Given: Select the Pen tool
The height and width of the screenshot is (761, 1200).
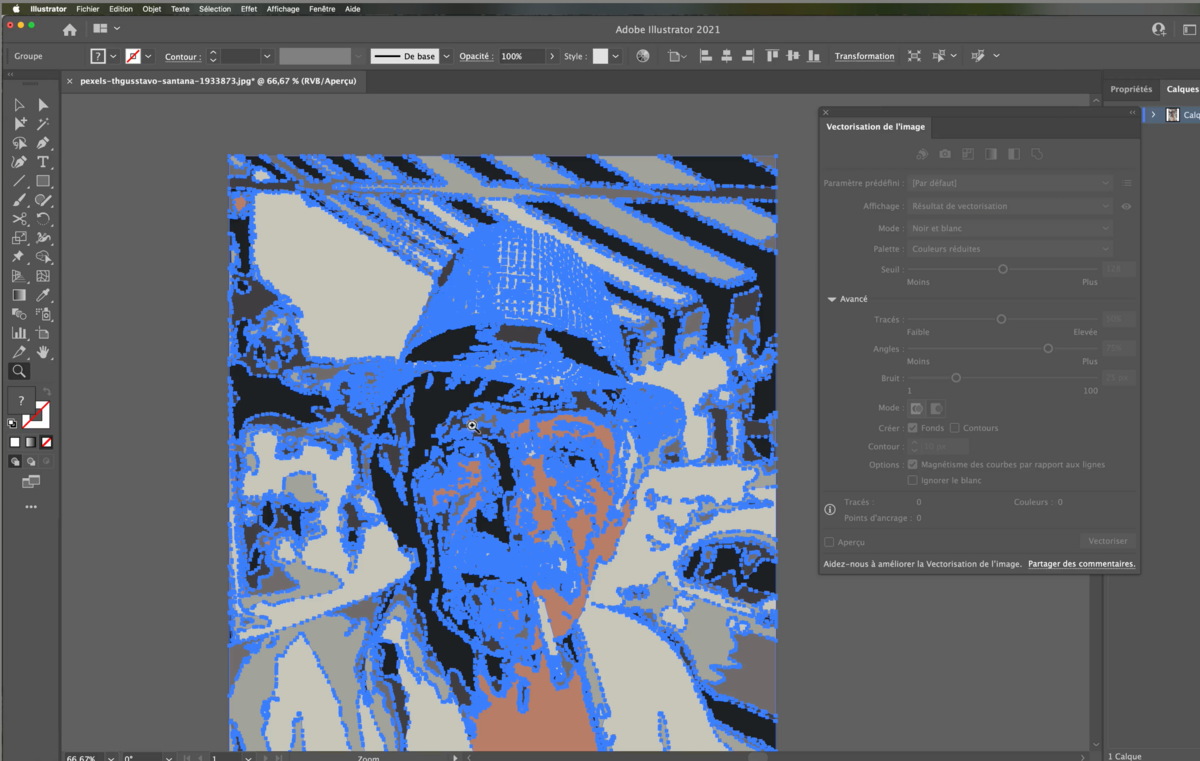Looking at the screenshot, I should pos(43,143).
